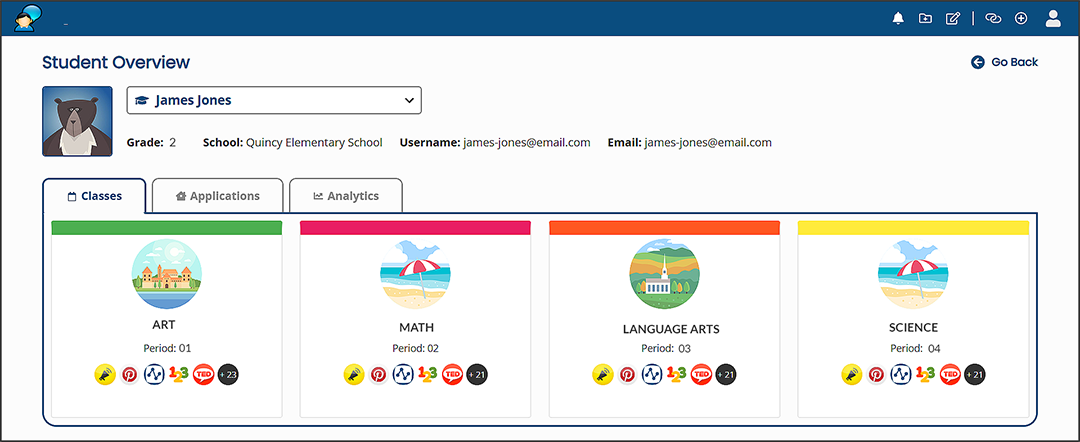1080x442 pixels.
Task: Open the TED app in SCIENCE card
Action: pos(951,375)
